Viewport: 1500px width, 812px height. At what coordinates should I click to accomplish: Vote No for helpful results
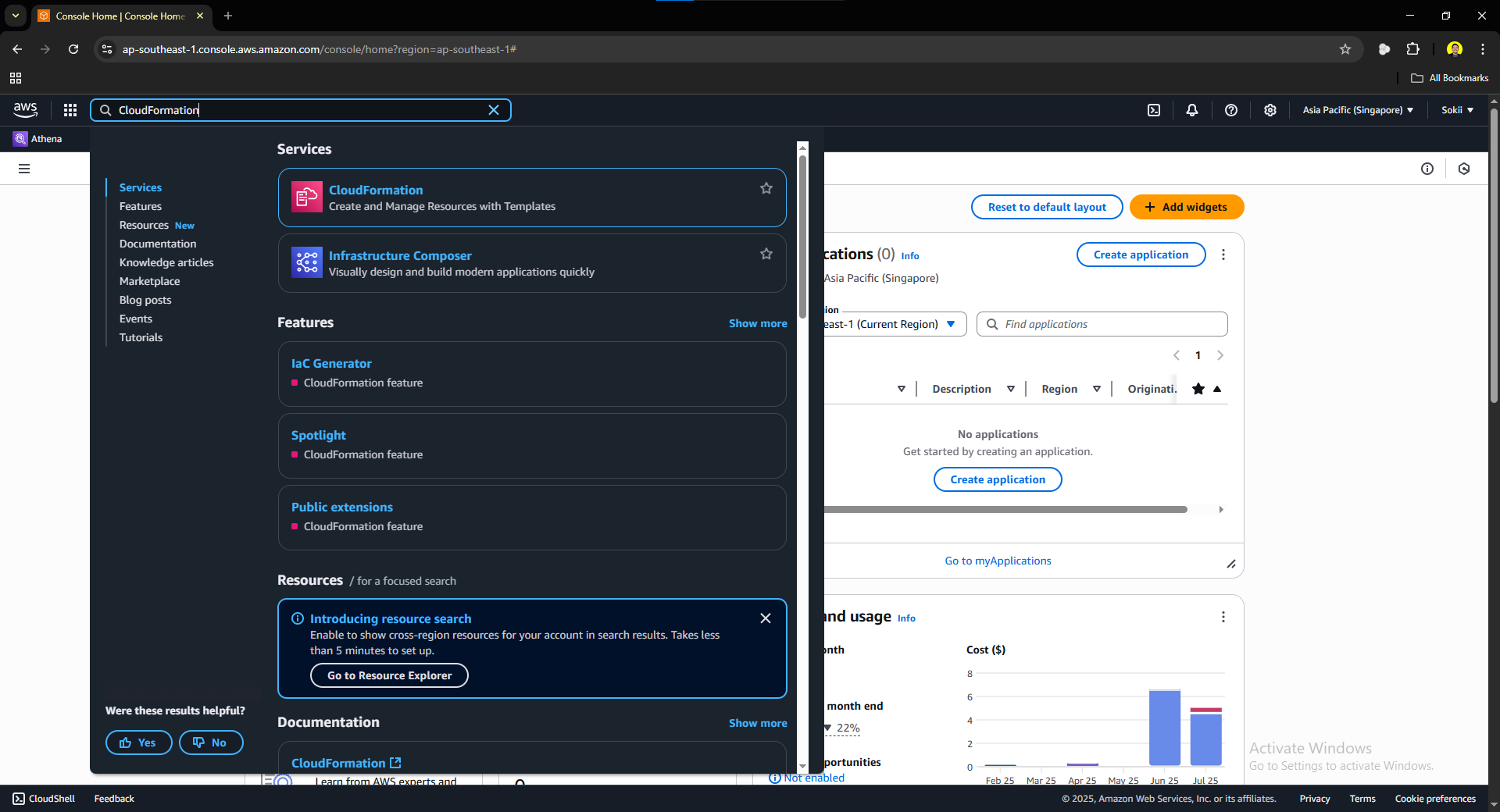pyautogui.click(x=211, y=743)
